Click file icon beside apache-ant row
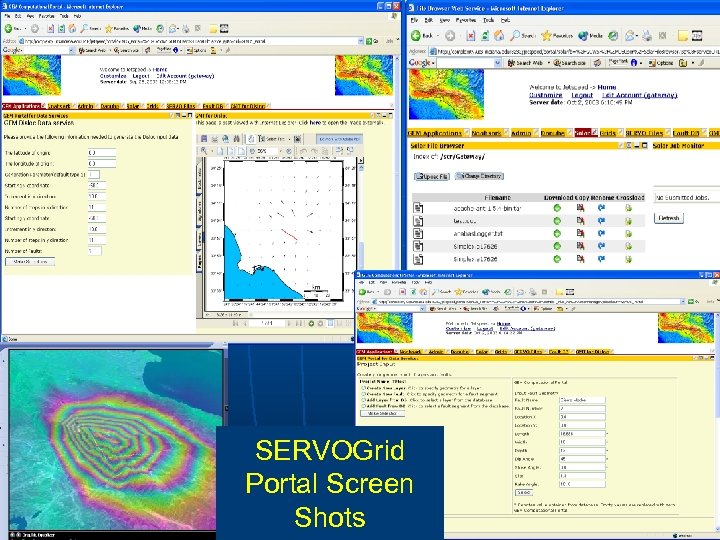 point(418,208)
